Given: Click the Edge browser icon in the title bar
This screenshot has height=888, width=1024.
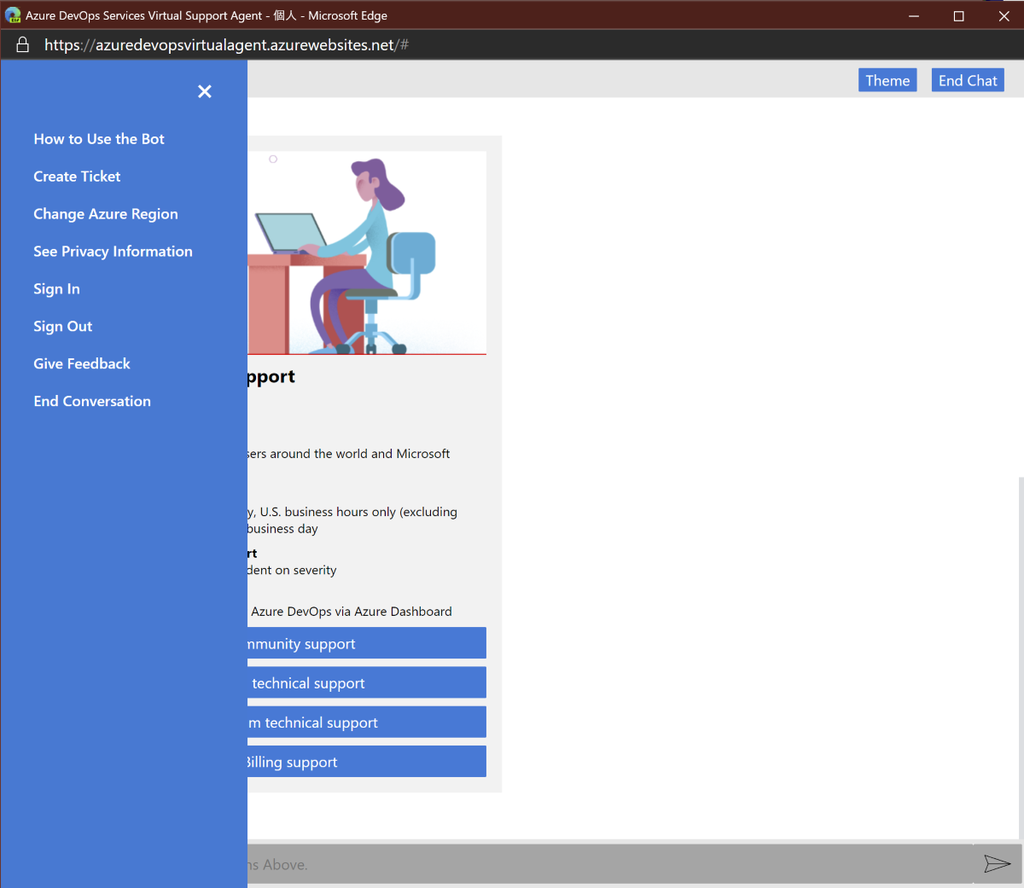Looking at the screenshot, I should [12, 15].
